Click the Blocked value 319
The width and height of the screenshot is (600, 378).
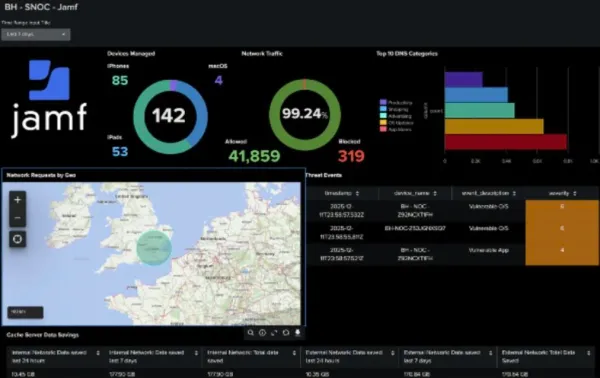(x=351, y=156)
